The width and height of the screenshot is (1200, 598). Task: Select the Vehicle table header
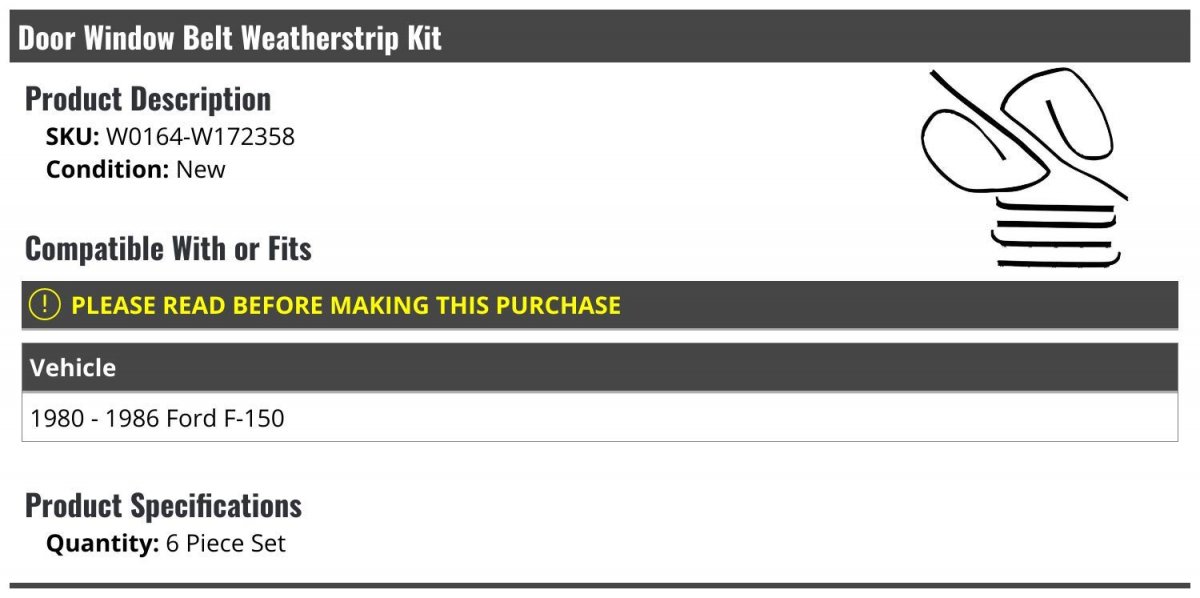pyautogui.click(x=73, y=367)
